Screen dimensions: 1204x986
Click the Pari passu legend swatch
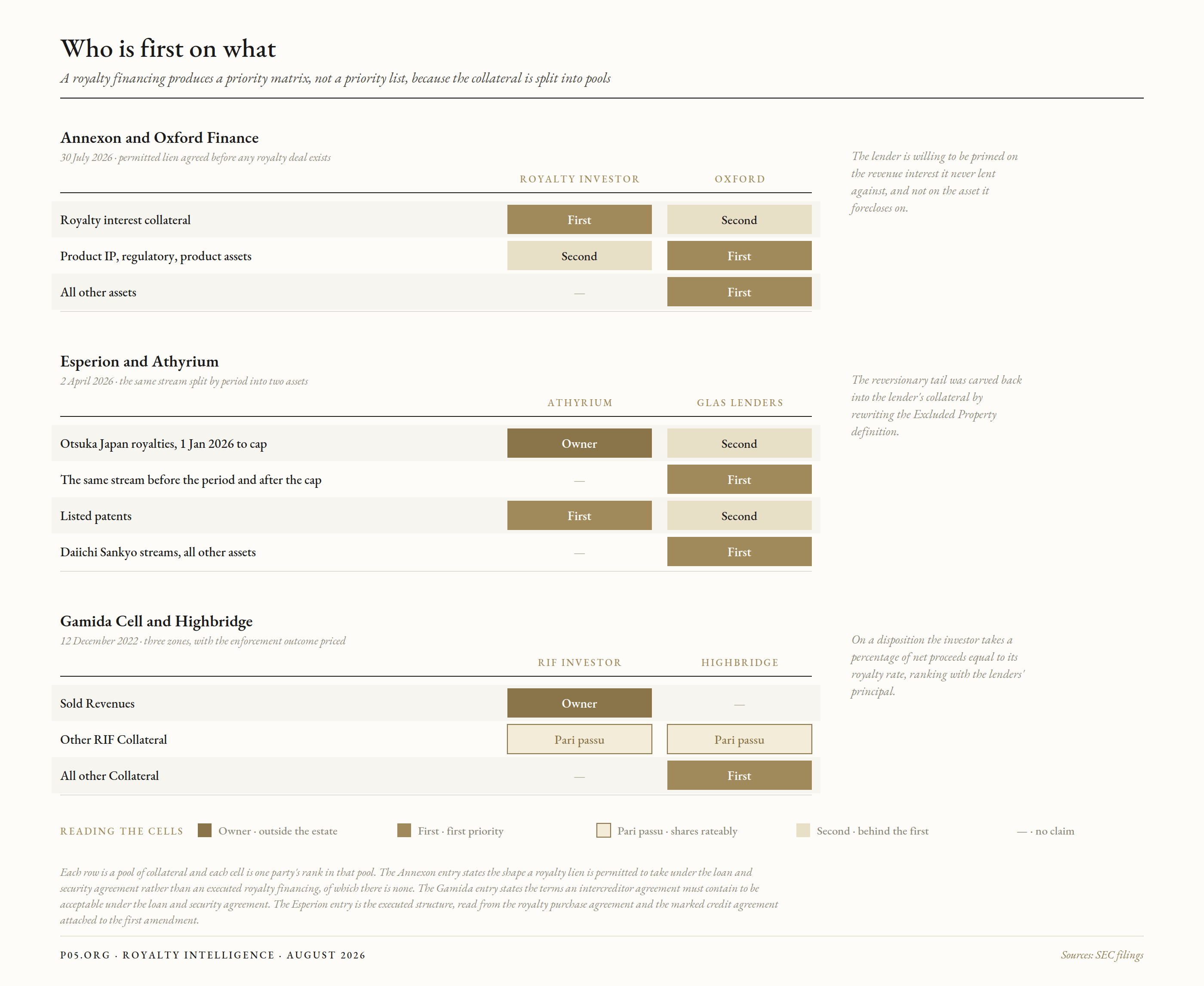point(603,830)
